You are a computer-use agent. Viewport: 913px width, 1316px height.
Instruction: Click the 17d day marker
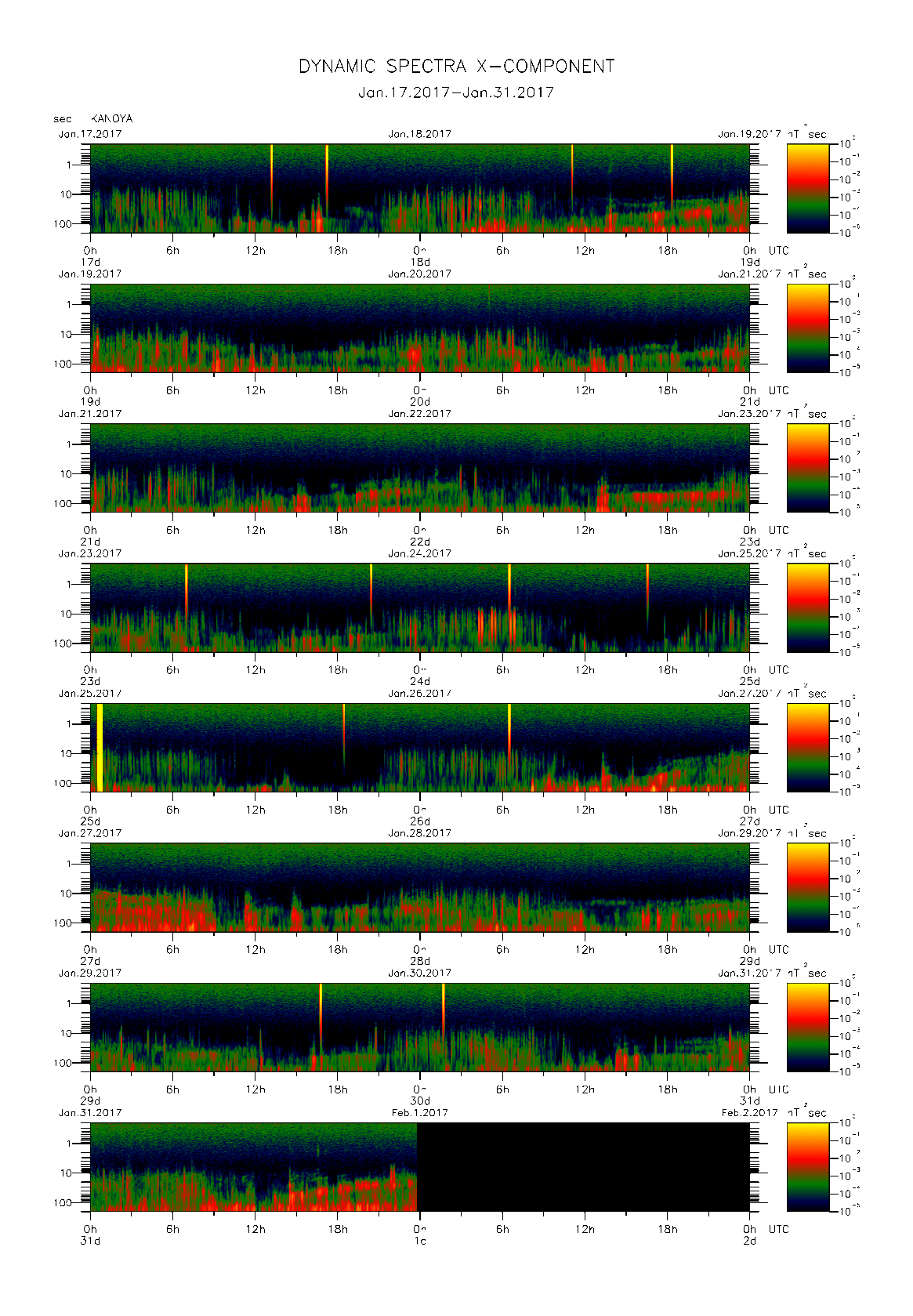click(91, 262)
